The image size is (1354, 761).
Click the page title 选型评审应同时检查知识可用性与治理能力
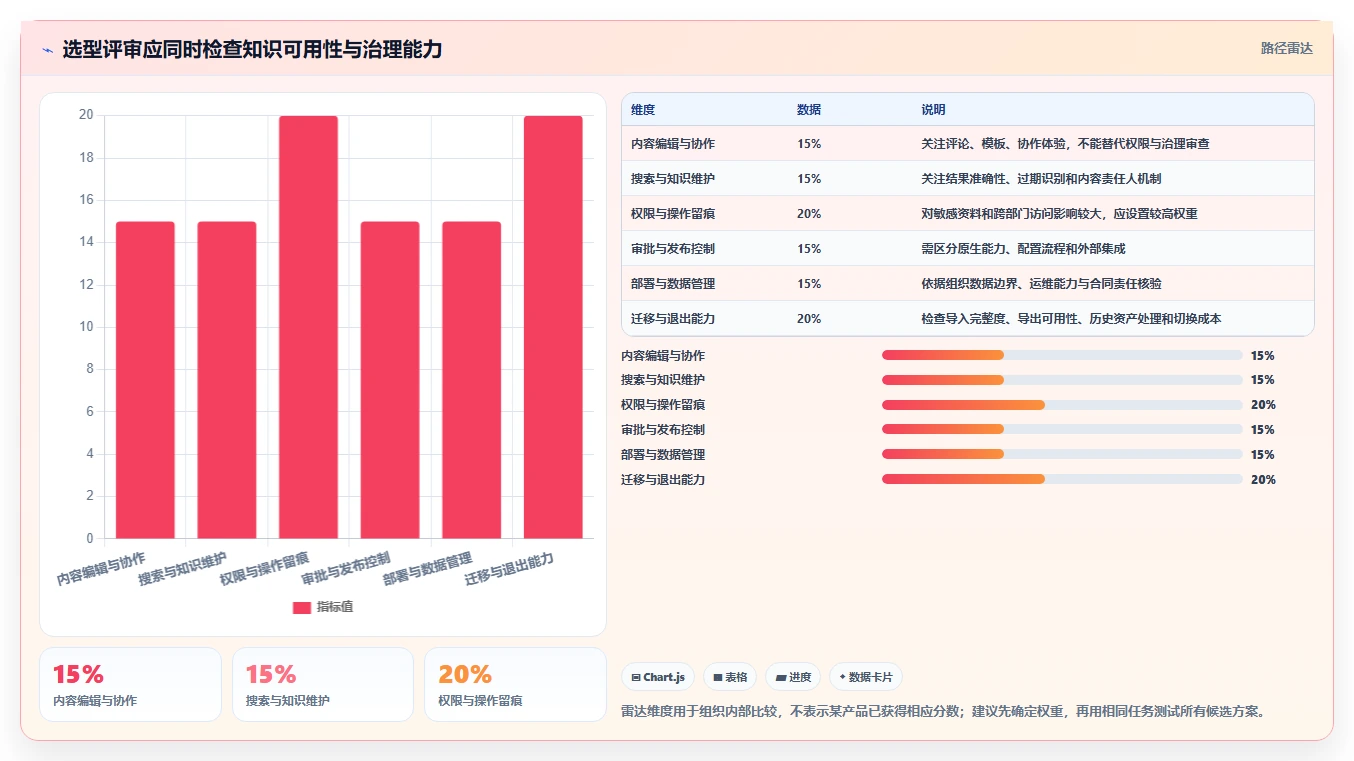click(x=252, y=50)
